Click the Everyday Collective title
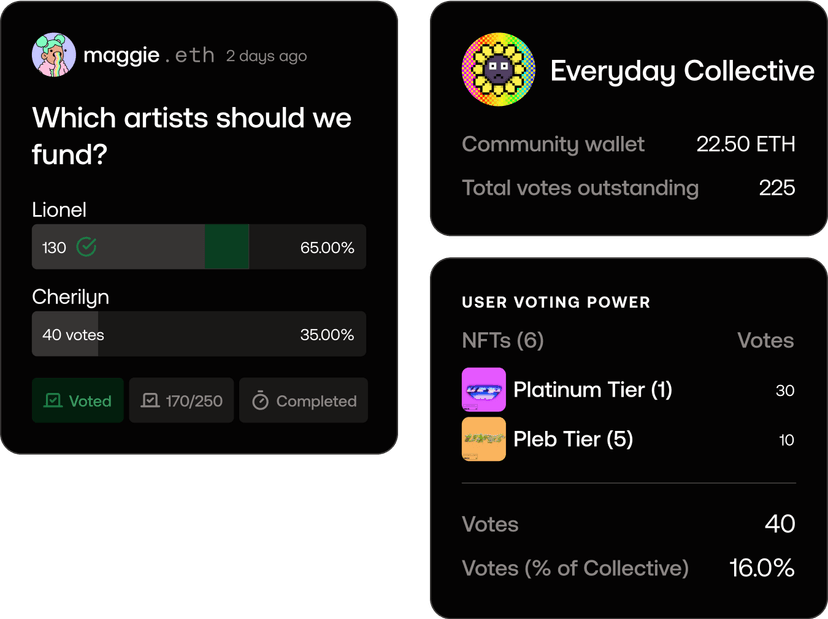828x619 pixels. pos(682,71)
